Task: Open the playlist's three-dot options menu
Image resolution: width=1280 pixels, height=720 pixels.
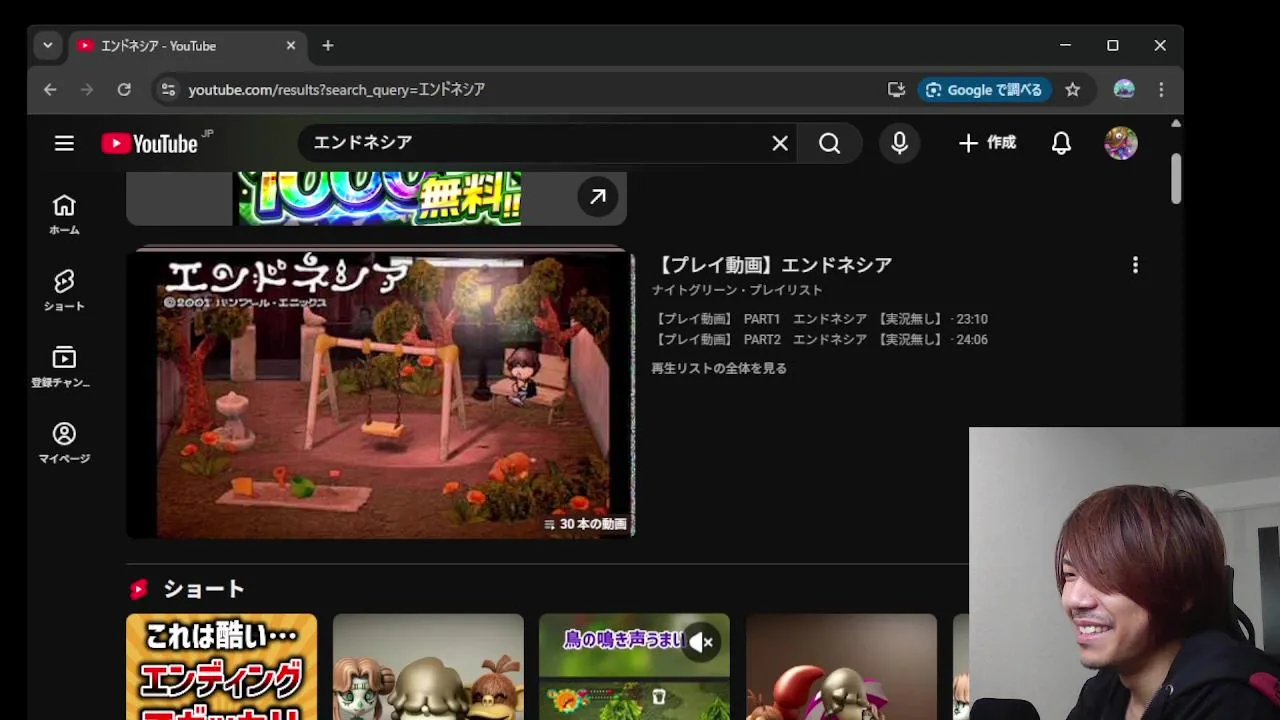Action: [x=1135, y=265]
